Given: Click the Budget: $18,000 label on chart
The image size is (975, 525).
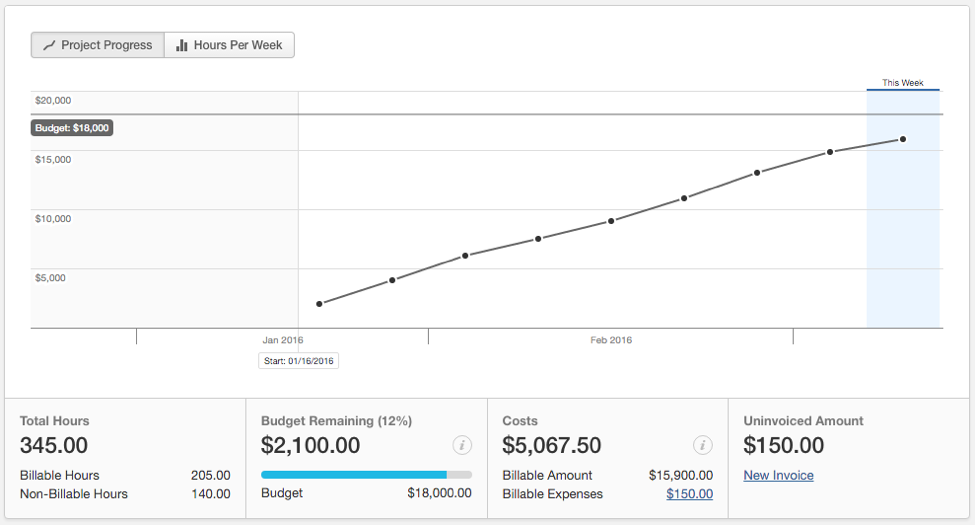Looking at the screenshot, I should coord(72,128).
